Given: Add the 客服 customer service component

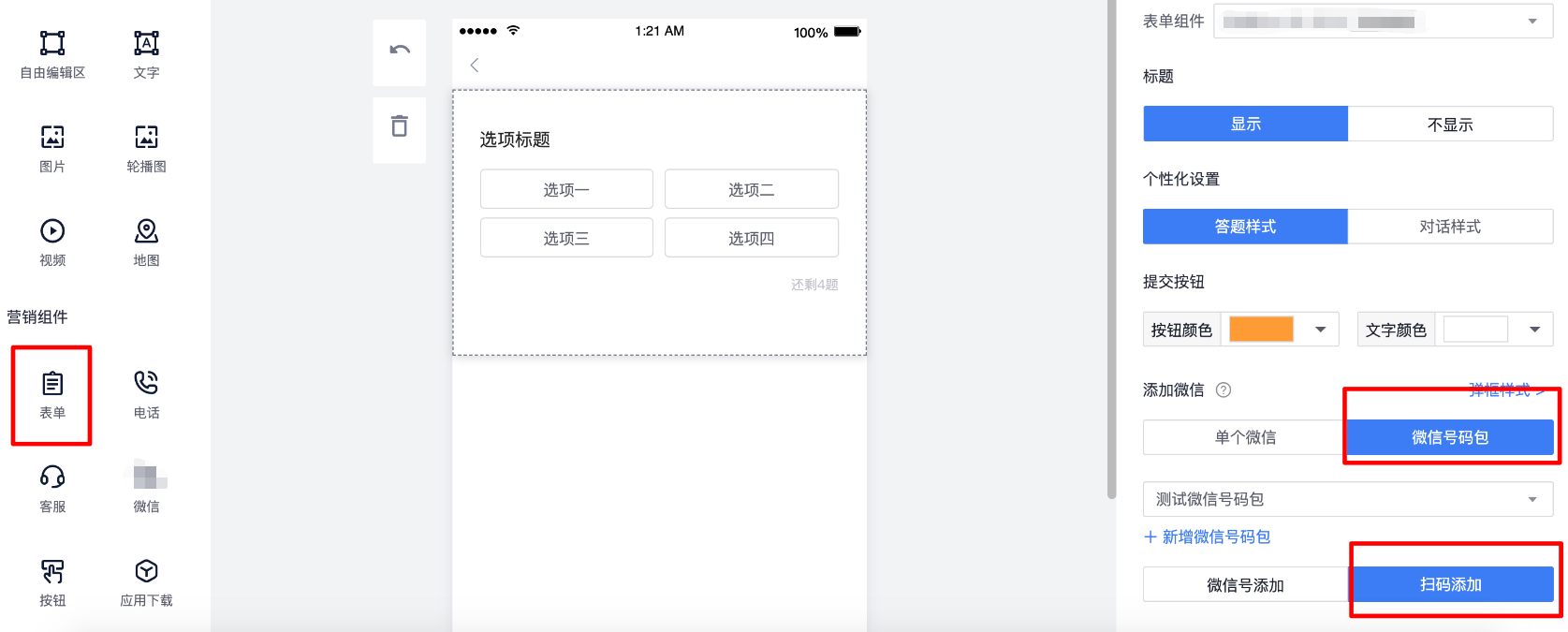Looking at the screenshot, I should (52, 489).
